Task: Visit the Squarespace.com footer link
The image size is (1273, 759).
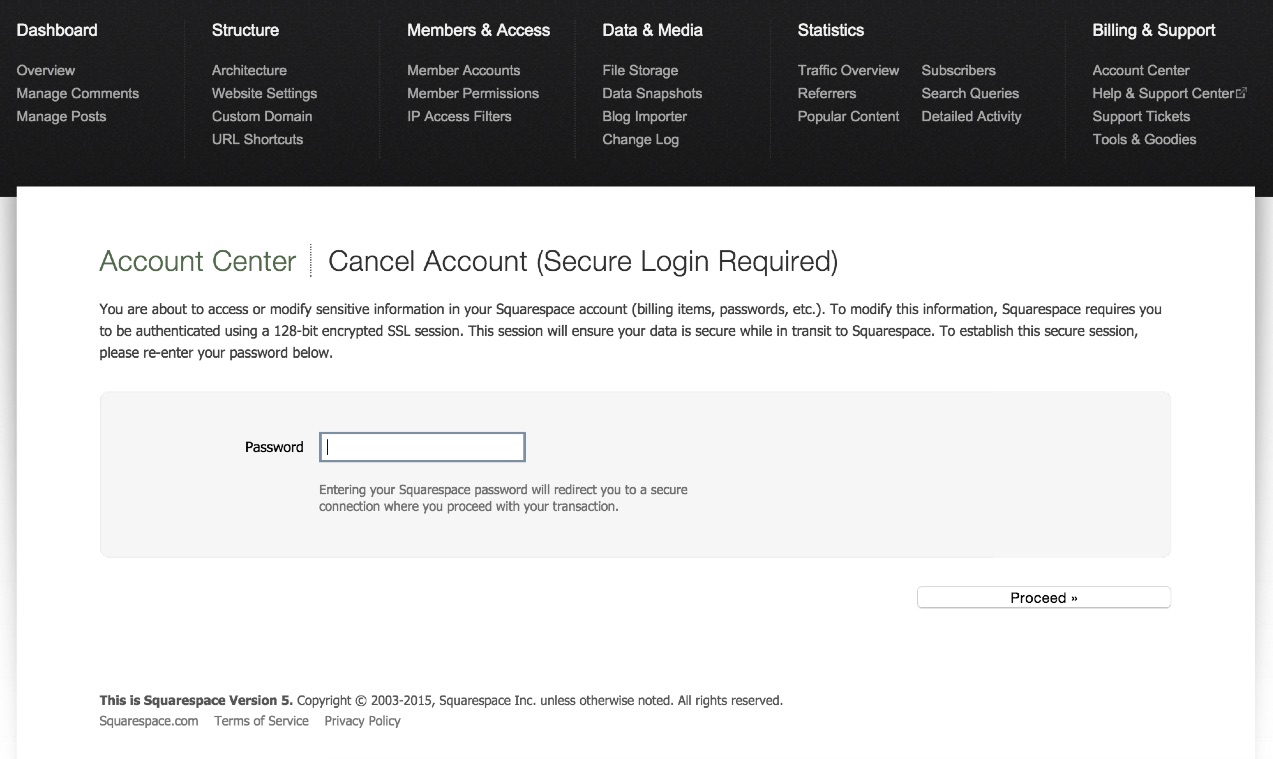Action: coord(148,721)
